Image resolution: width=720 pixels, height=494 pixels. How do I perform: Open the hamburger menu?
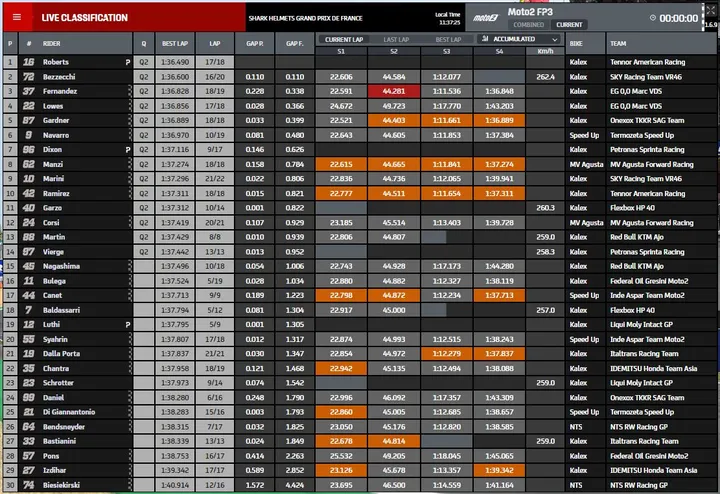point(17,17)
